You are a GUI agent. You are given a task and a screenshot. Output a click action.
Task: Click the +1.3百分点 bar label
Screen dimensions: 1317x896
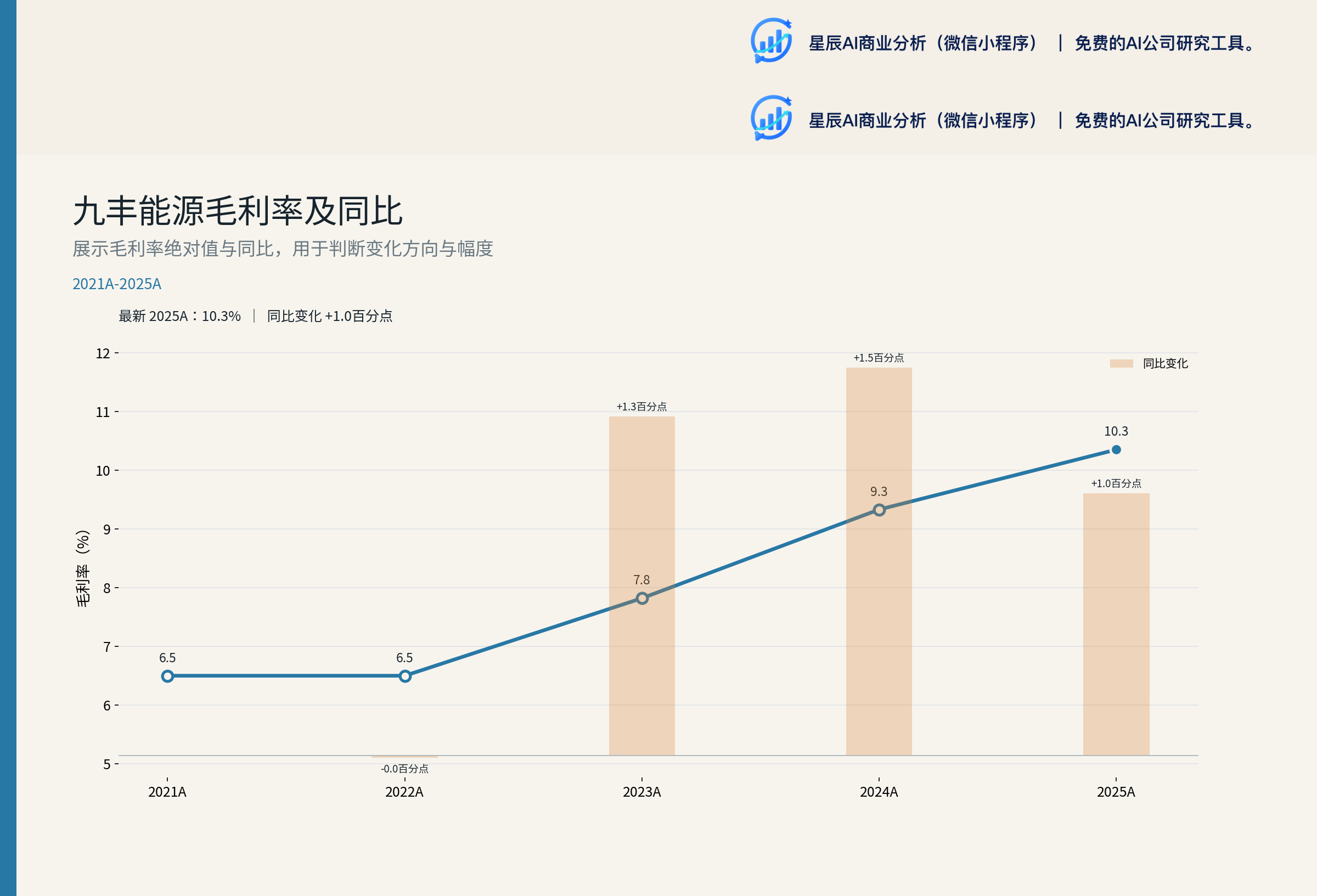(x=641, y=407)
